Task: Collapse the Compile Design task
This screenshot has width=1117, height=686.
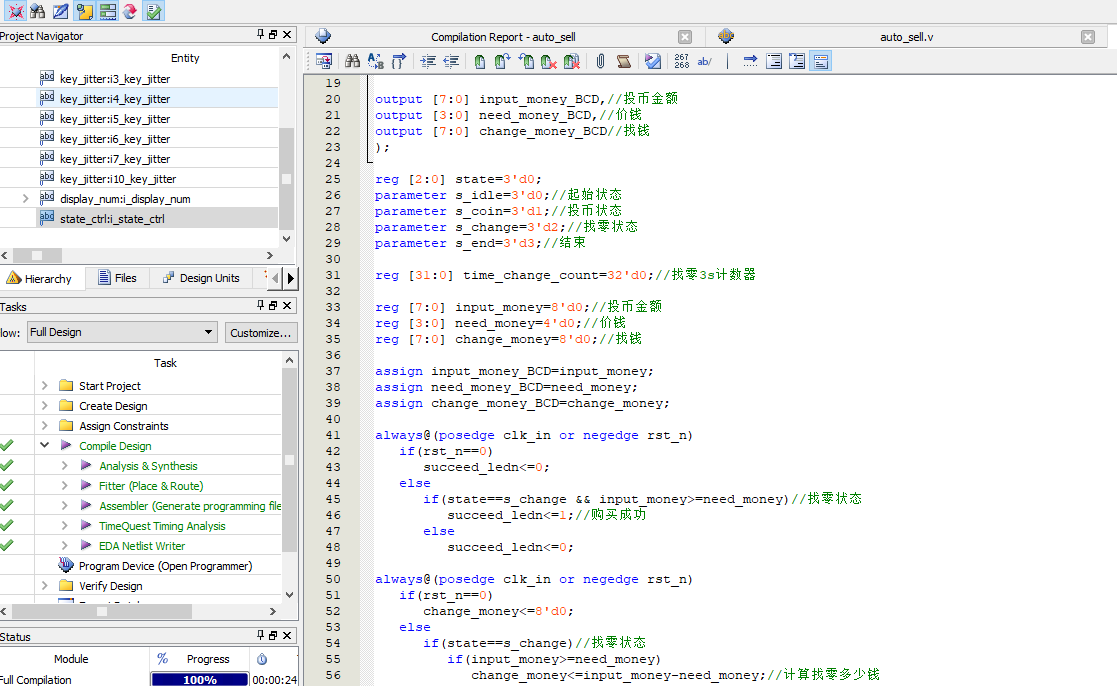Action: [44, 445]
